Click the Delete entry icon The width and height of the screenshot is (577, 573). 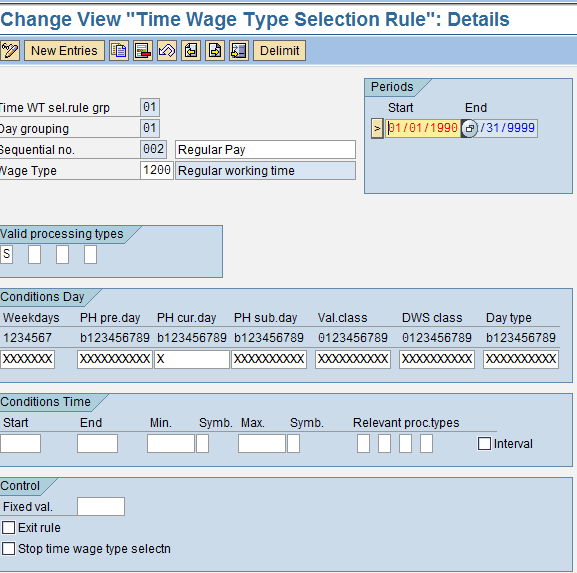pyautogui.click(x=143, y=50)
